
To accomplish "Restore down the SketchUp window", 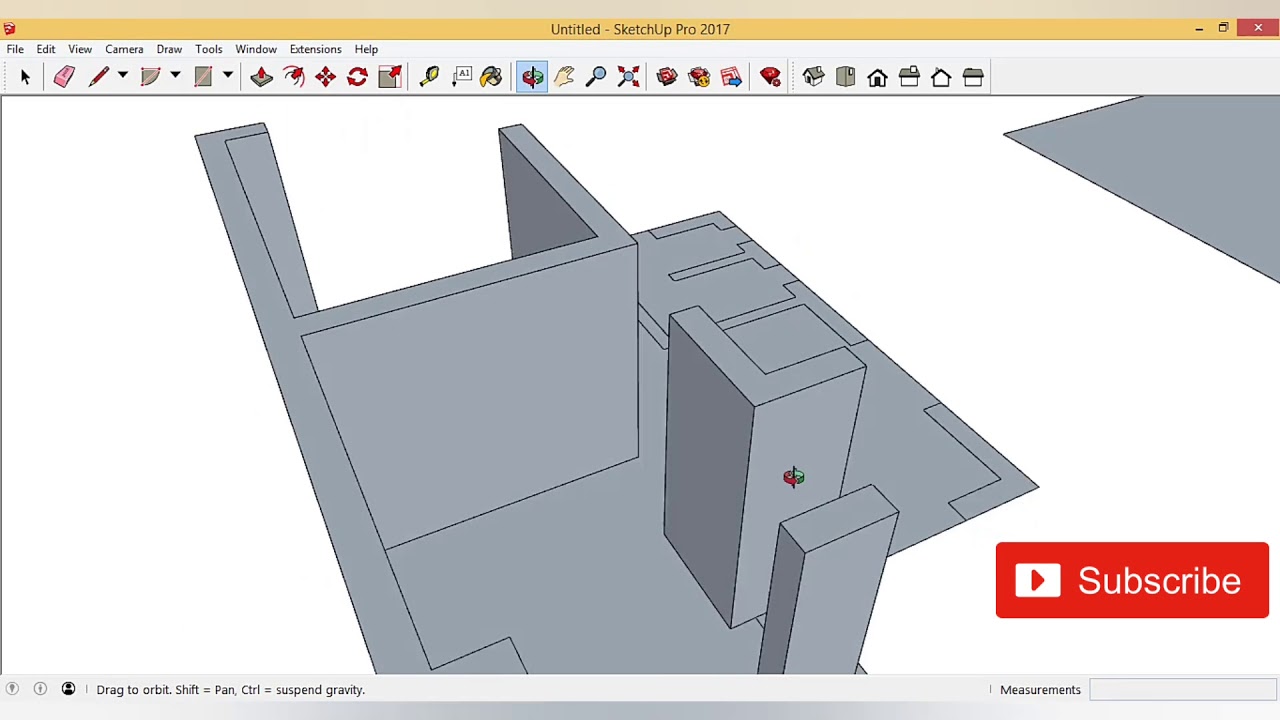I will coord(1223,28).
